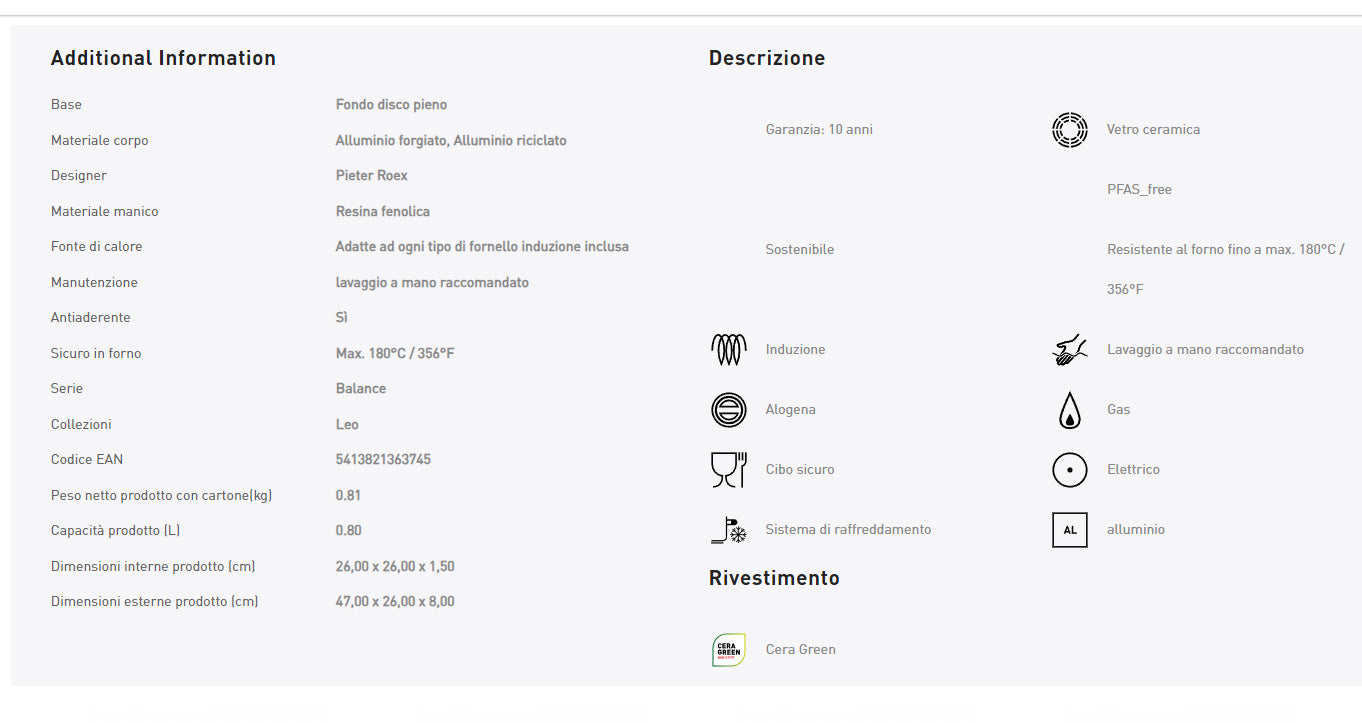
Task: Click the Alogena halogen hob icon
Action: 728,410
